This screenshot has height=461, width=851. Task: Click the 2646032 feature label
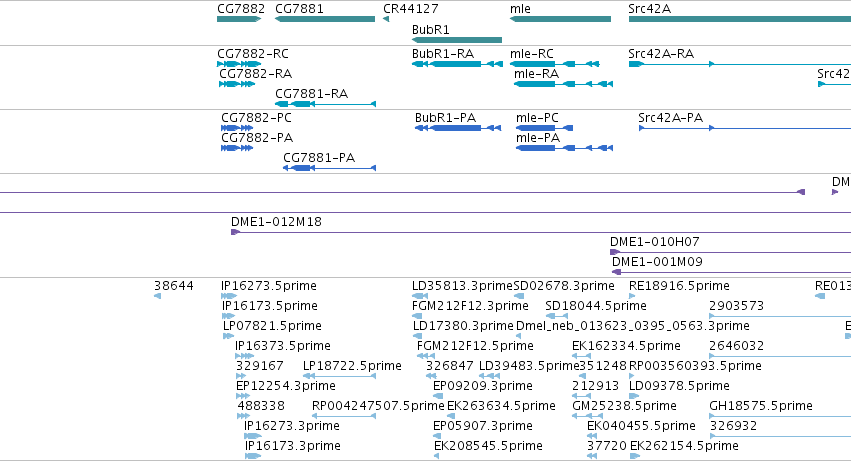736,346
